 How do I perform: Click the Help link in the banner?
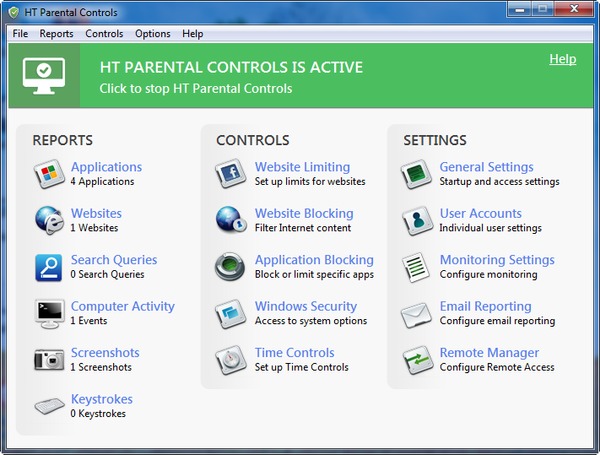point(562,59)
